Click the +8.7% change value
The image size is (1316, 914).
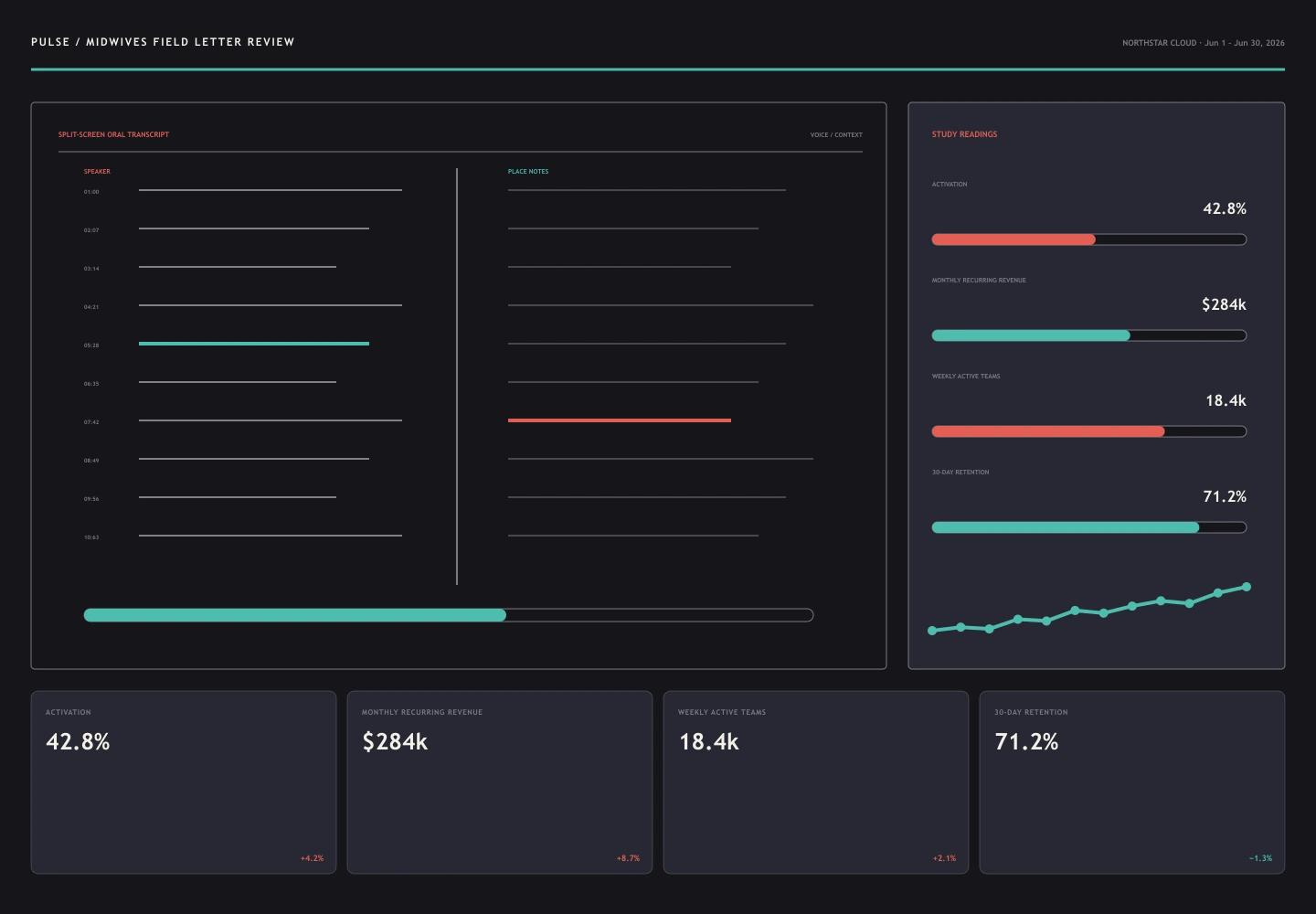(x=628, y=858)
